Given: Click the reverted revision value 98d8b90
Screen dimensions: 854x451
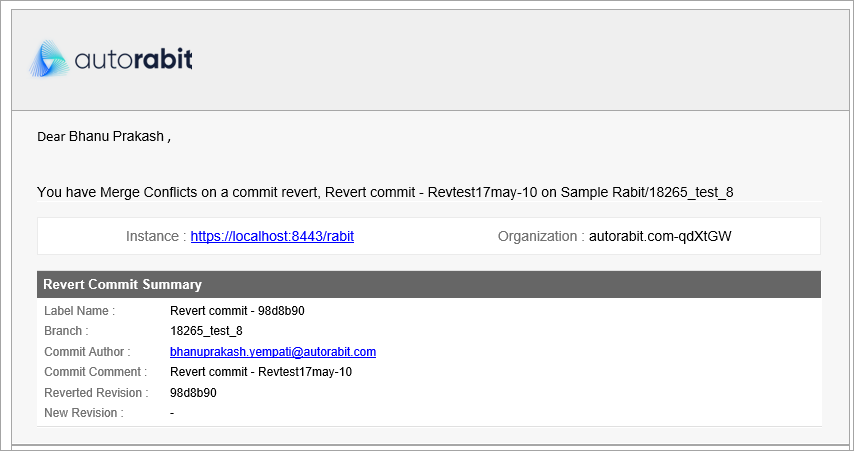Looking at the screenshot, I should (193, 393).
